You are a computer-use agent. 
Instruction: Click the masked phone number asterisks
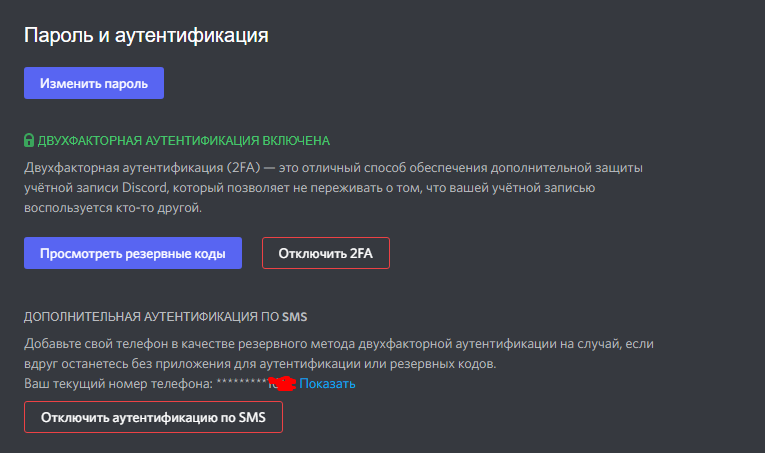point(242,383)
